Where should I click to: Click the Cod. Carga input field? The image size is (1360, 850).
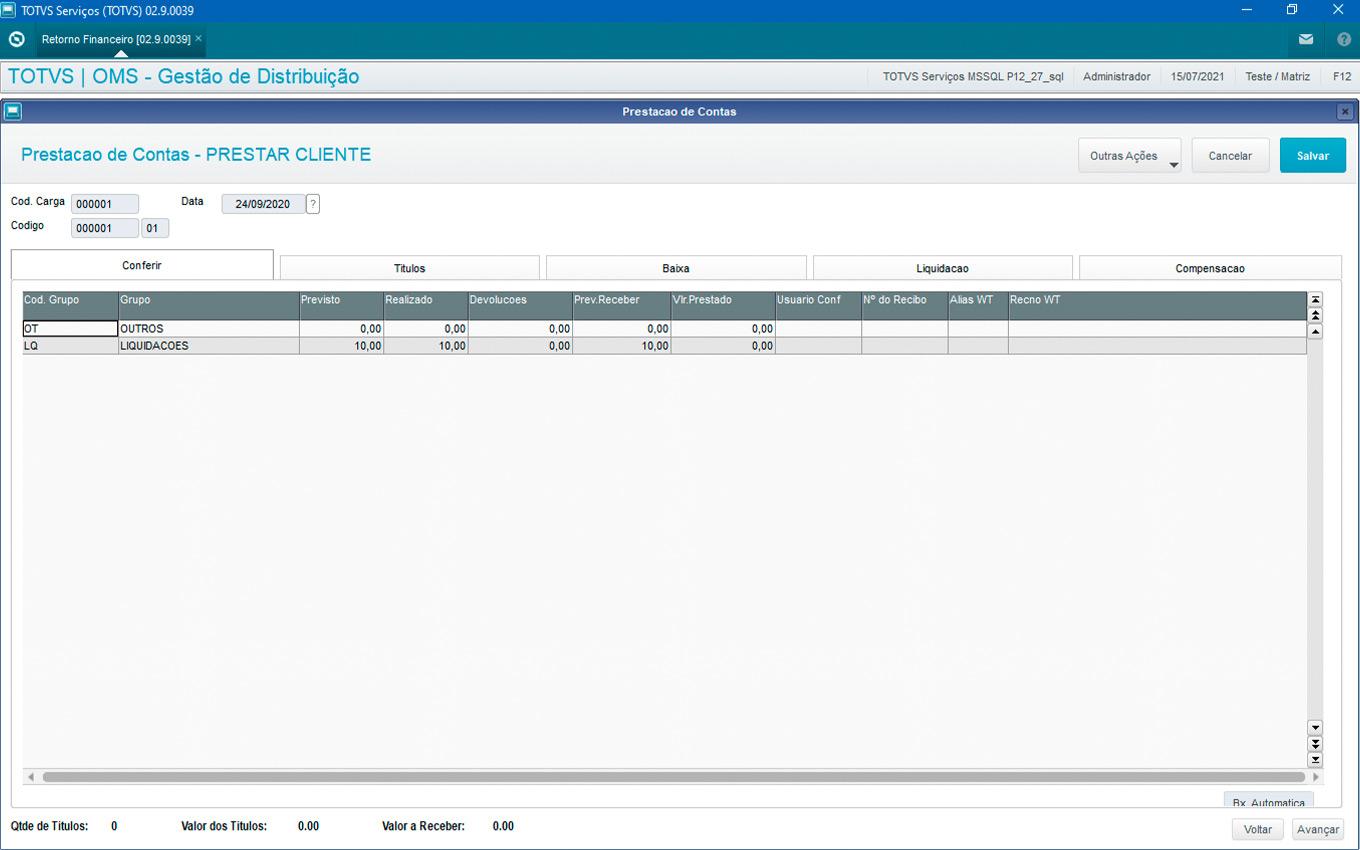coord(104,204)
